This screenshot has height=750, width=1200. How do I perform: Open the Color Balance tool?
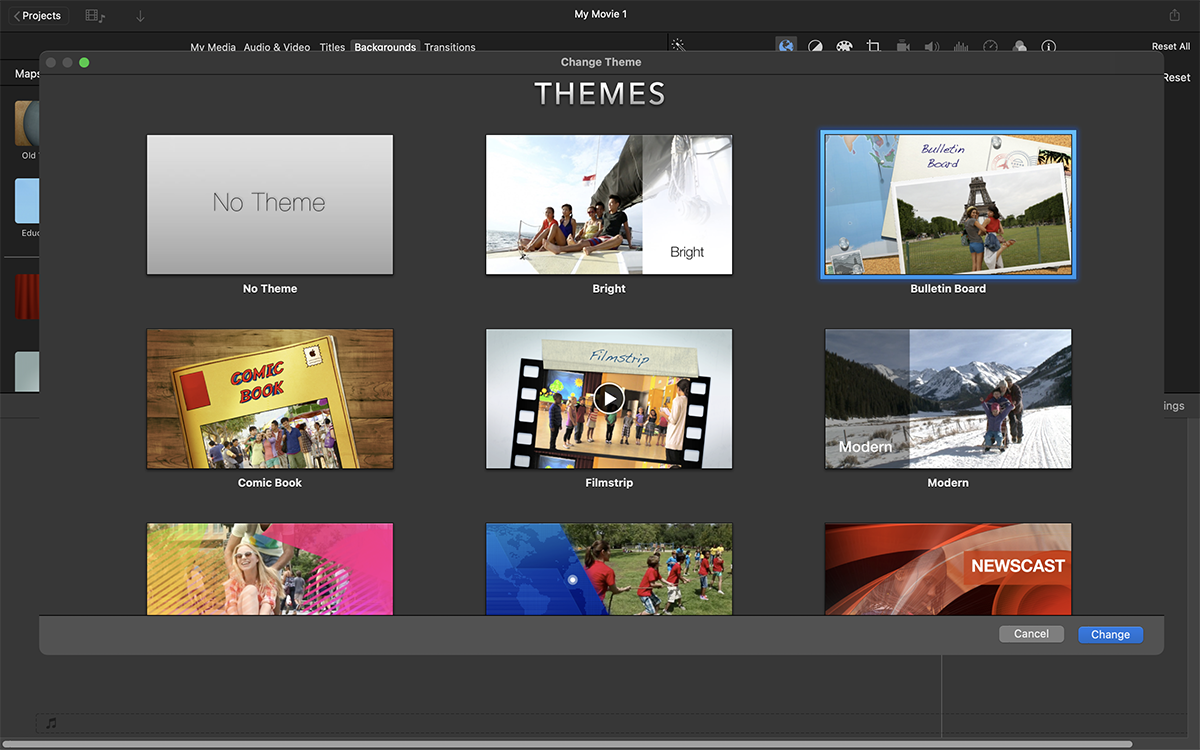pos(787,46)
